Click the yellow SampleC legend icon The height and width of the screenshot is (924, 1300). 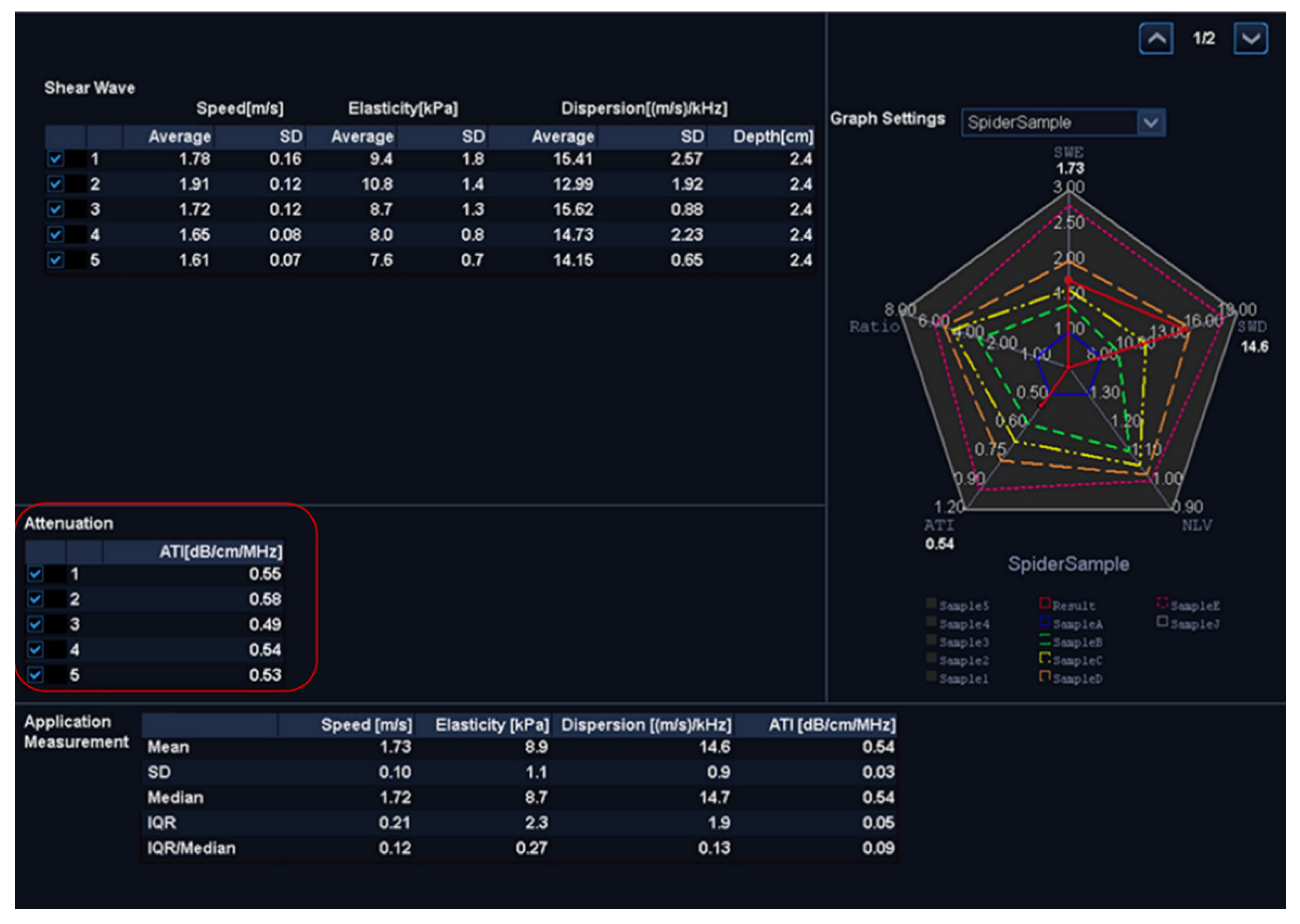point(1045,658)
